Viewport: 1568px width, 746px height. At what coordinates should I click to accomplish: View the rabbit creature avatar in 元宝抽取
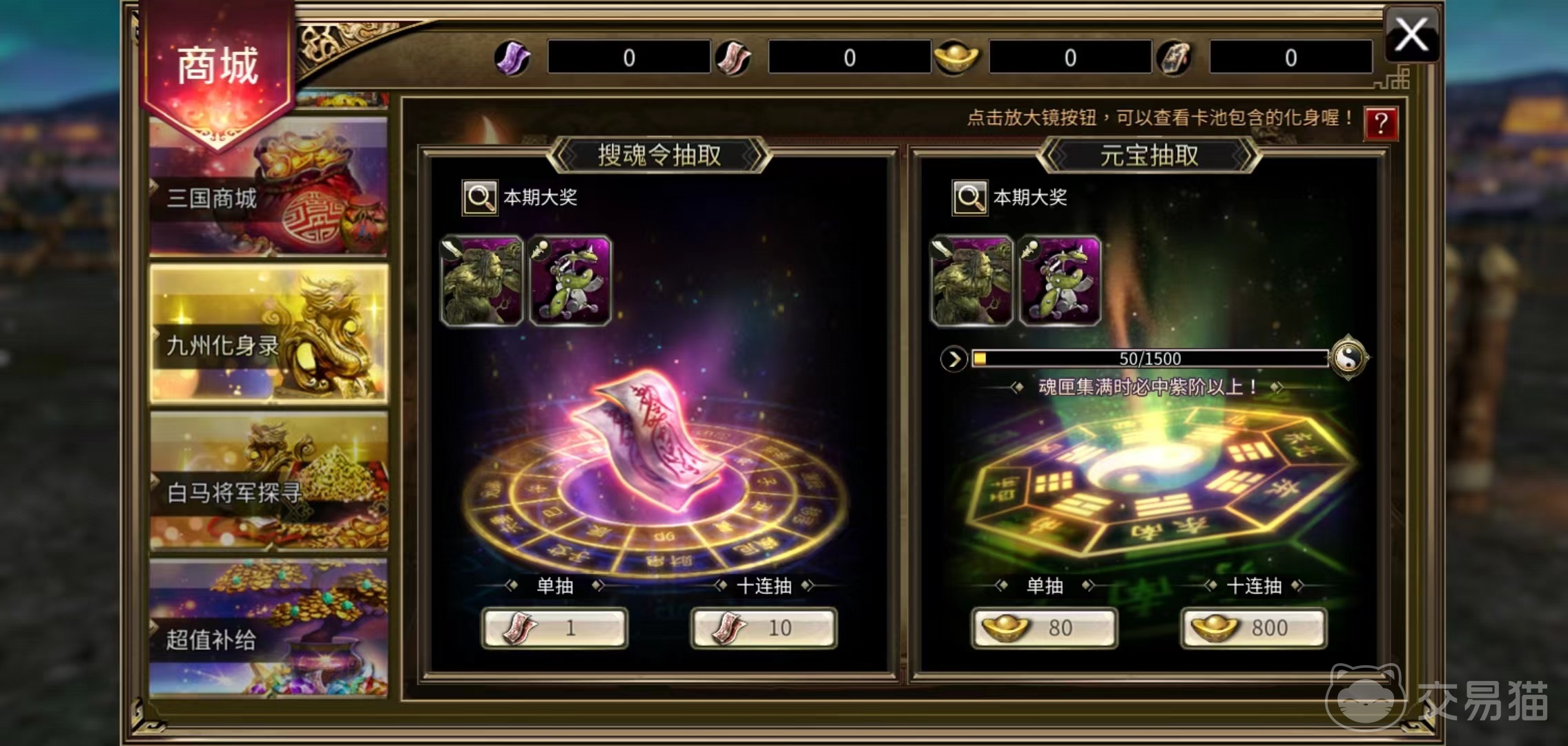(x=1061, y=280)
